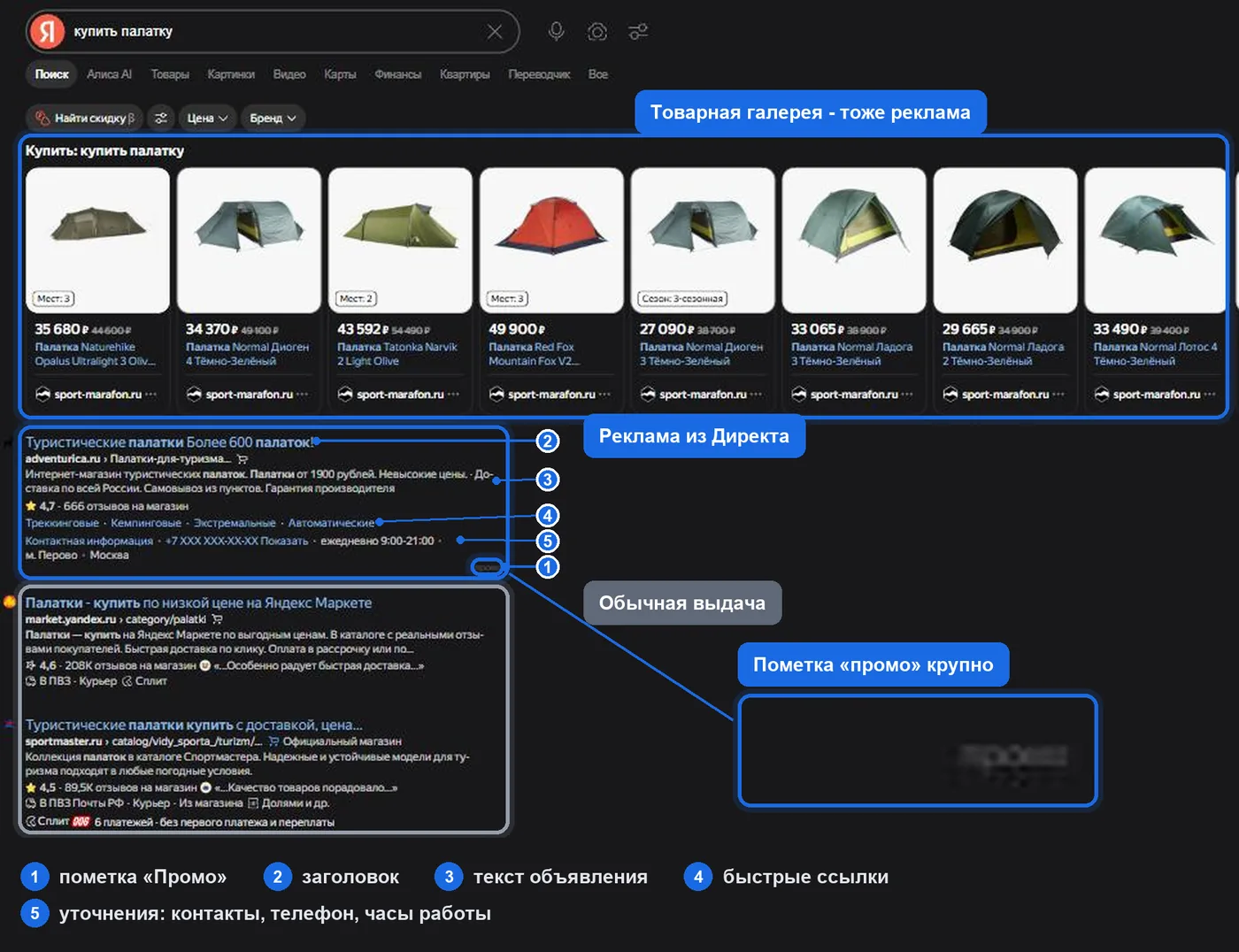The width and height of the screenshot is (1239, 952).
Task: Select the Квартиры tab
Action: coord(465,74)
